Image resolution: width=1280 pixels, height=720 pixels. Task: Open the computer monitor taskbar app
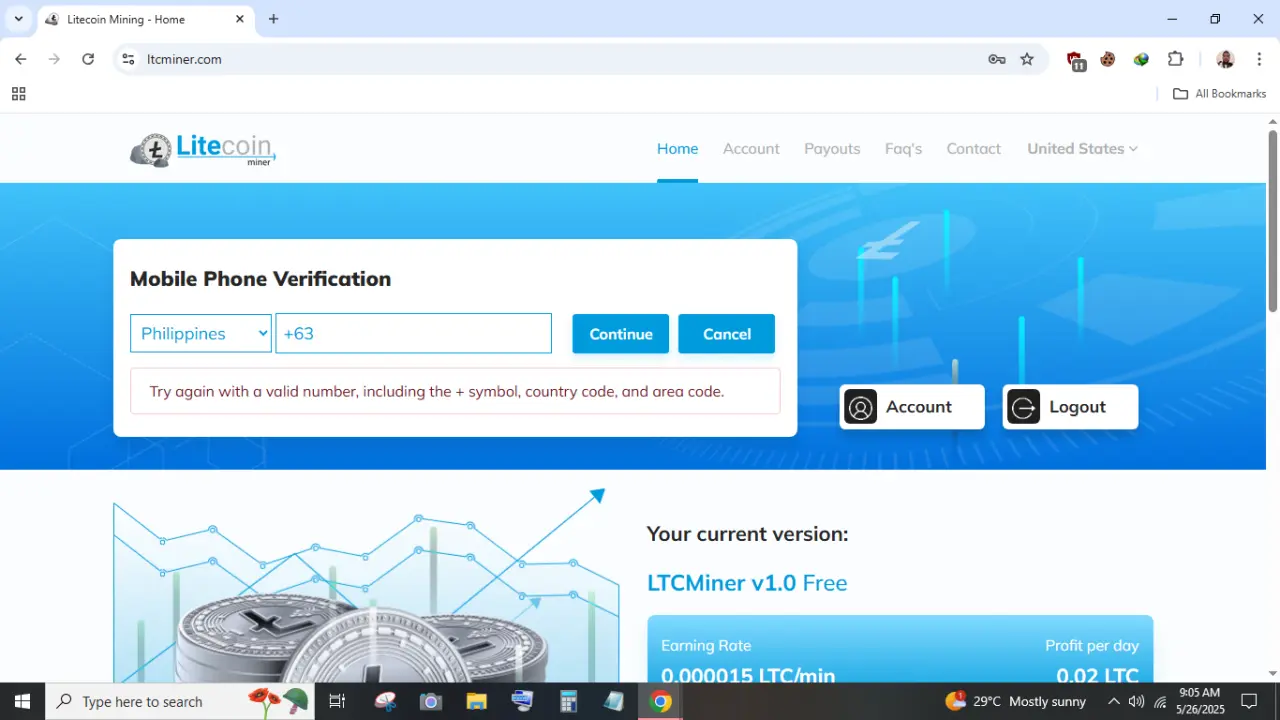(x=522, y=701)
